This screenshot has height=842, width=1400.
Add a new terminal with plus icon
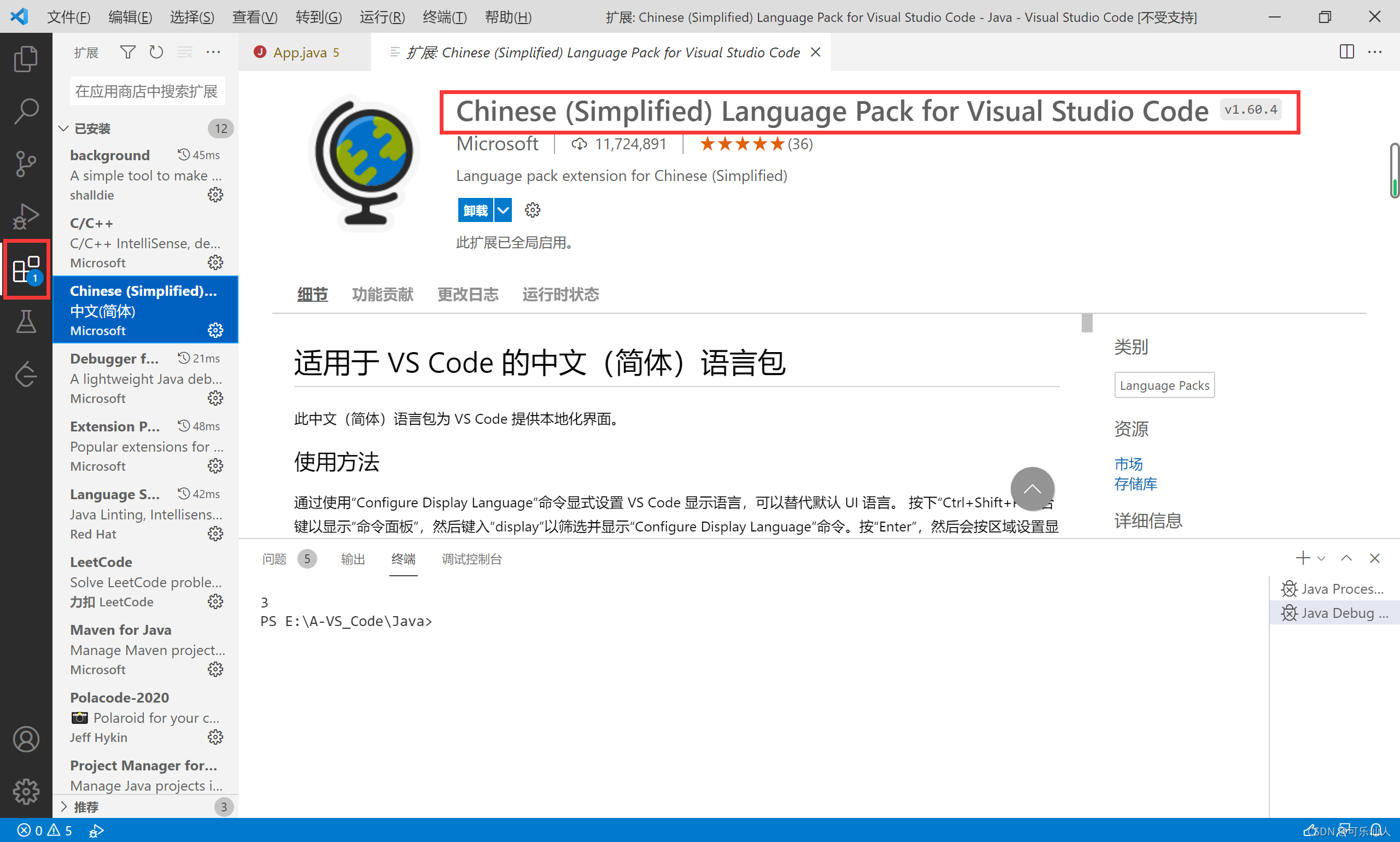click(x=1303, y=558)
